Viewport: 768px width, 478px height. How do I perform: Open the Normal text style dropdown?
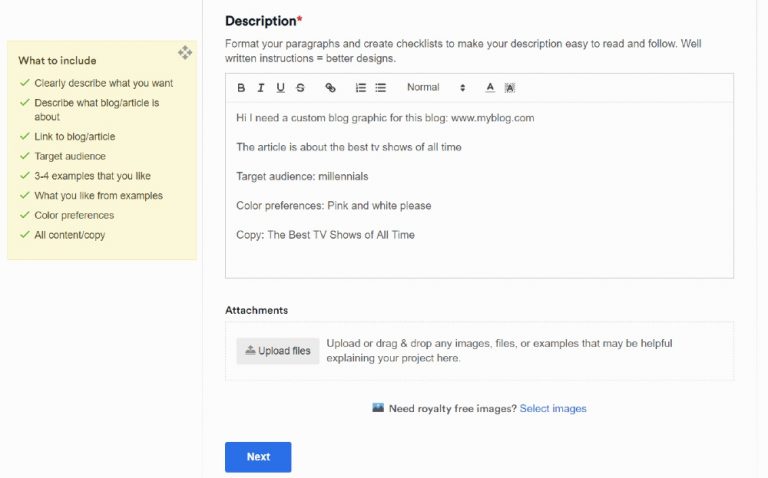tap(436, 88)
